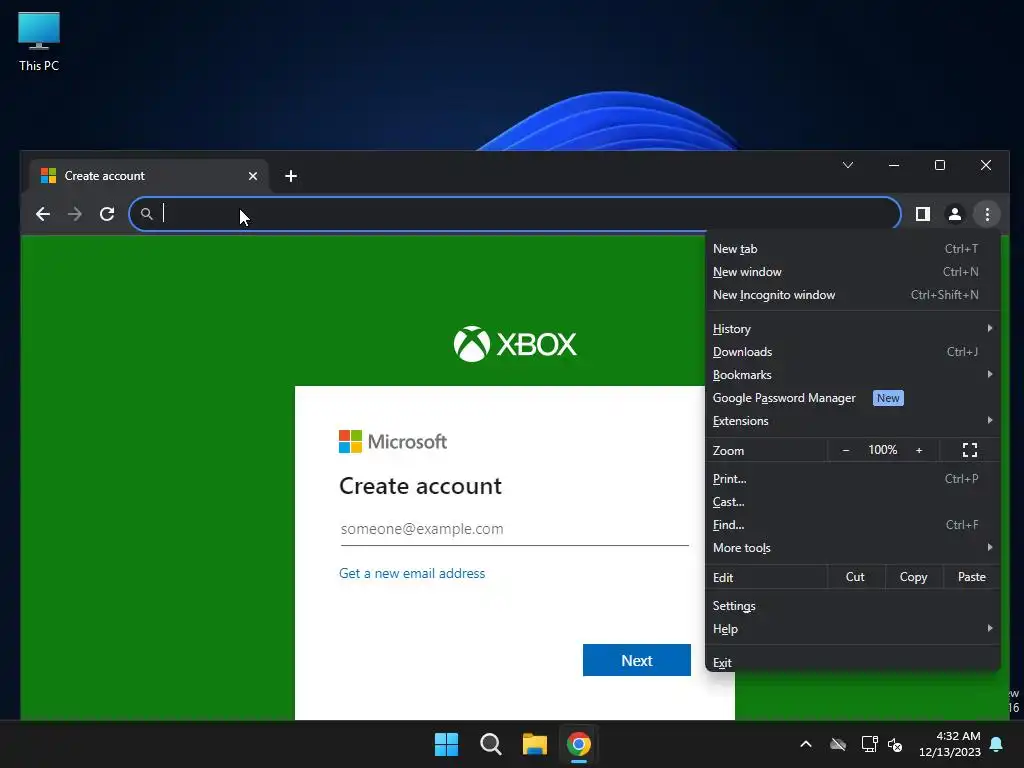Open the Chrome profile avatar

point(955,214)
